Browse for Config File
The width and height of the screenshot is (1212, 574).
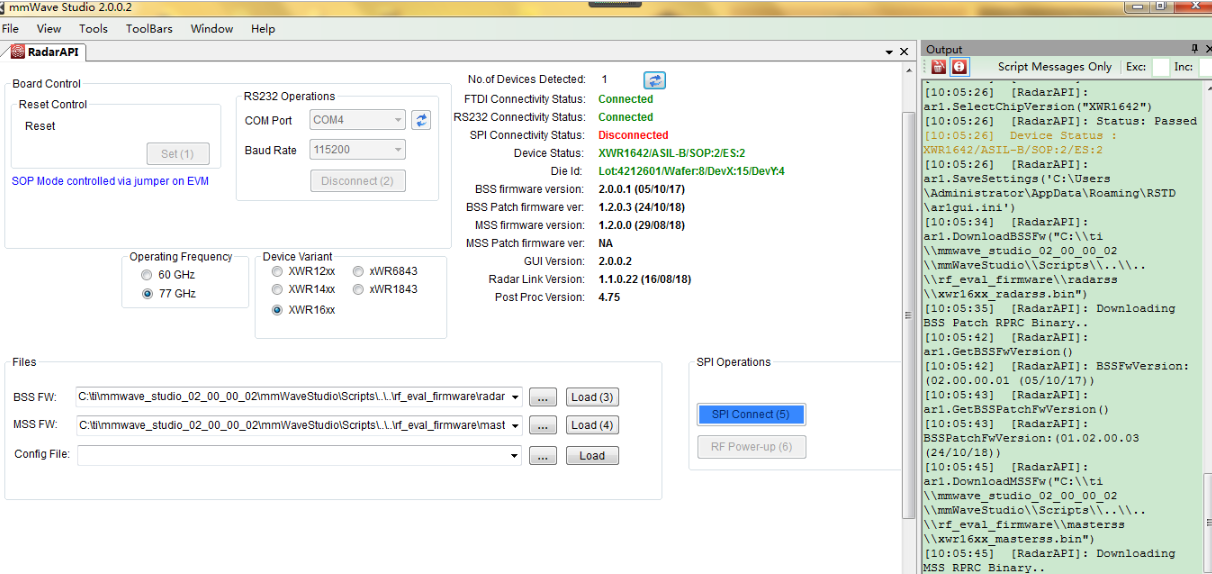pyautogui.click(x=542, y=456)
